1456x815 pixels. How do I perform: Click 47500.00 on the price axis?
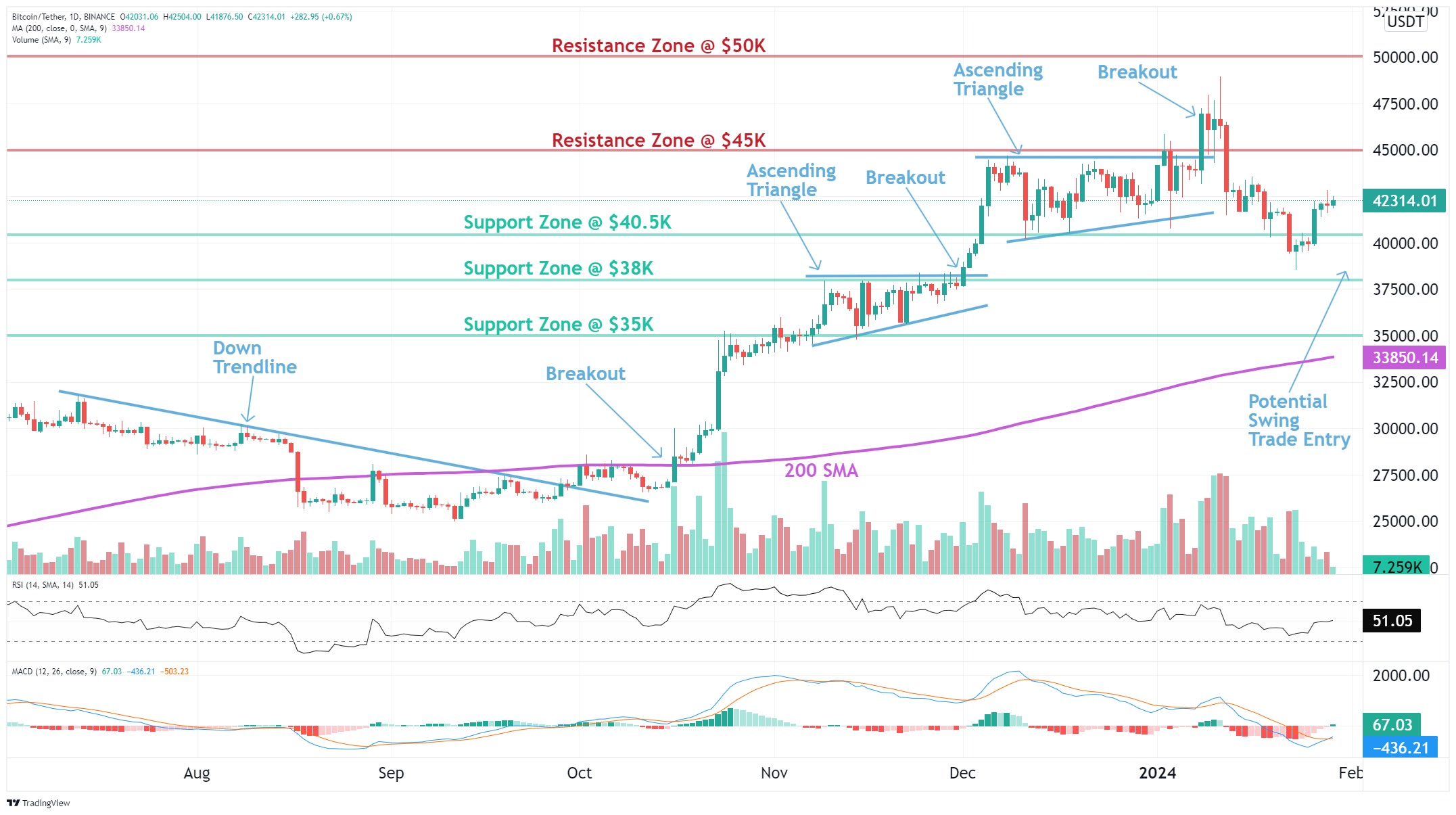click(1405, 104)
